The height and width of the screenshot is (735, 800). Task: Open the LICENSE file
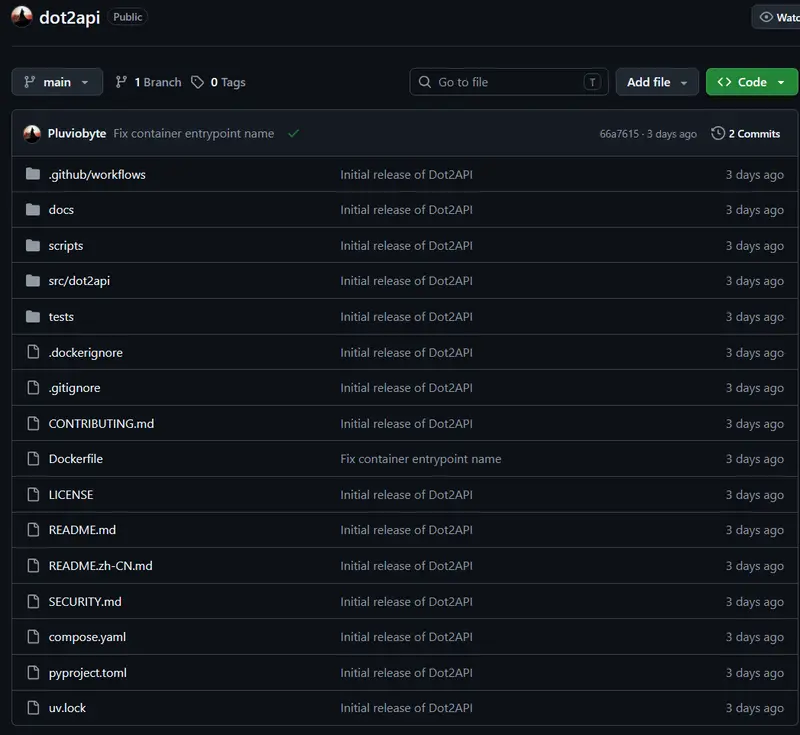point(71,494)
